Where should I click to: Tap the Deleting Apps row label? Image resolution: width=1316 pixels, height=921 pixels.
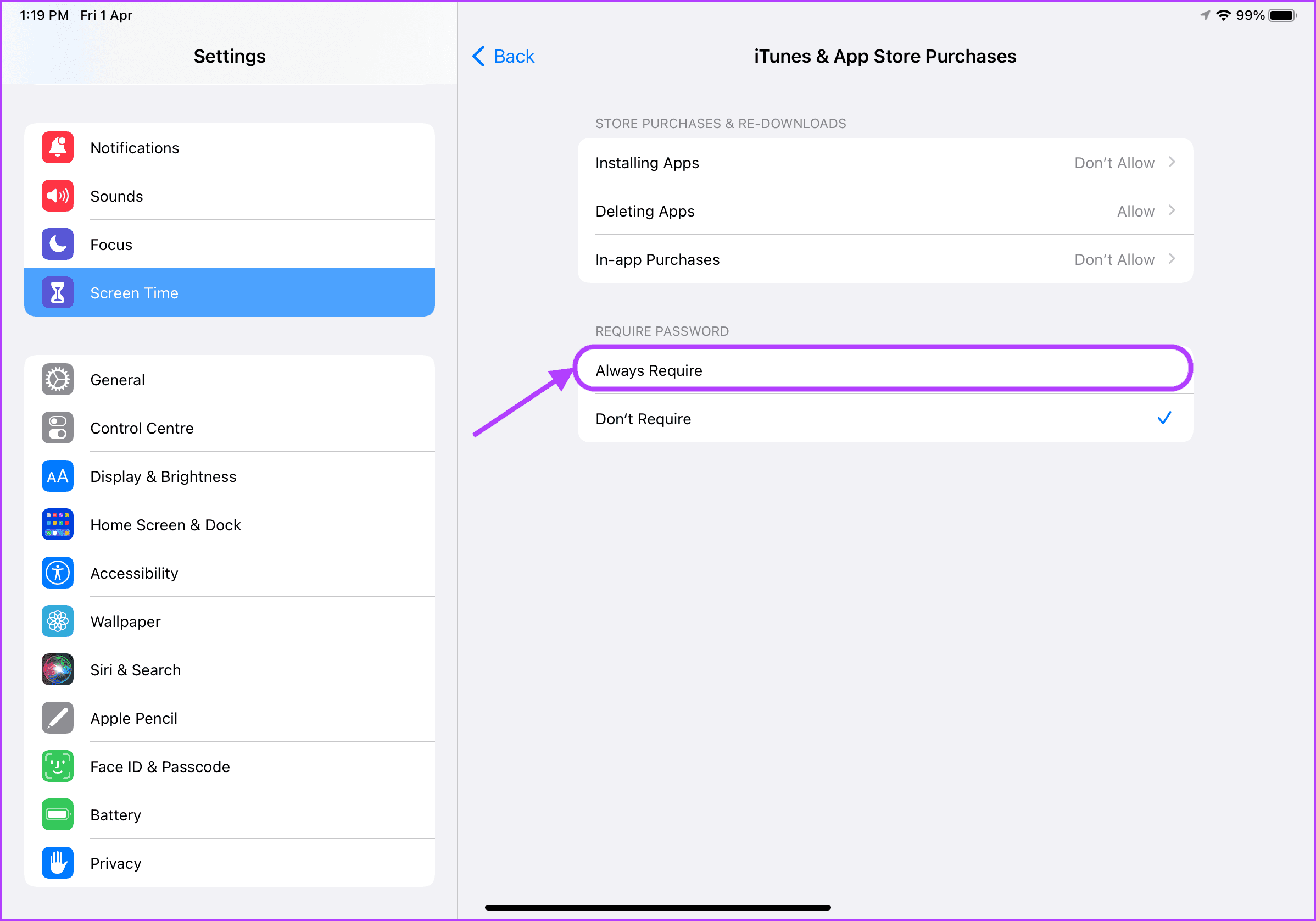click(x=645, y=211)
